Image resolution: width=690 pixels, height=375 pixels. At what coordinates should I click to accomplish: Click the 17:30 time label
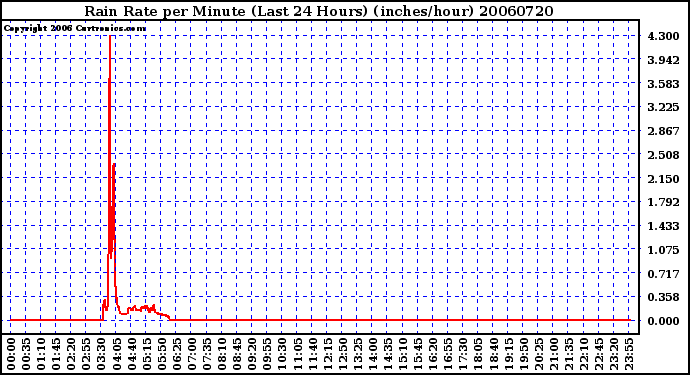(x=463, y=354)
